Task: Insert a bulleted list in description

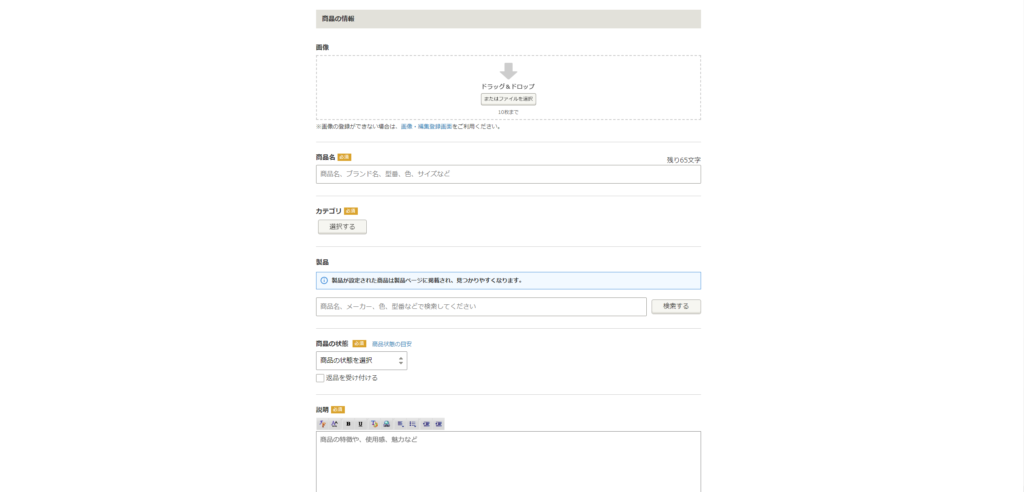Action: coord(400,424)
